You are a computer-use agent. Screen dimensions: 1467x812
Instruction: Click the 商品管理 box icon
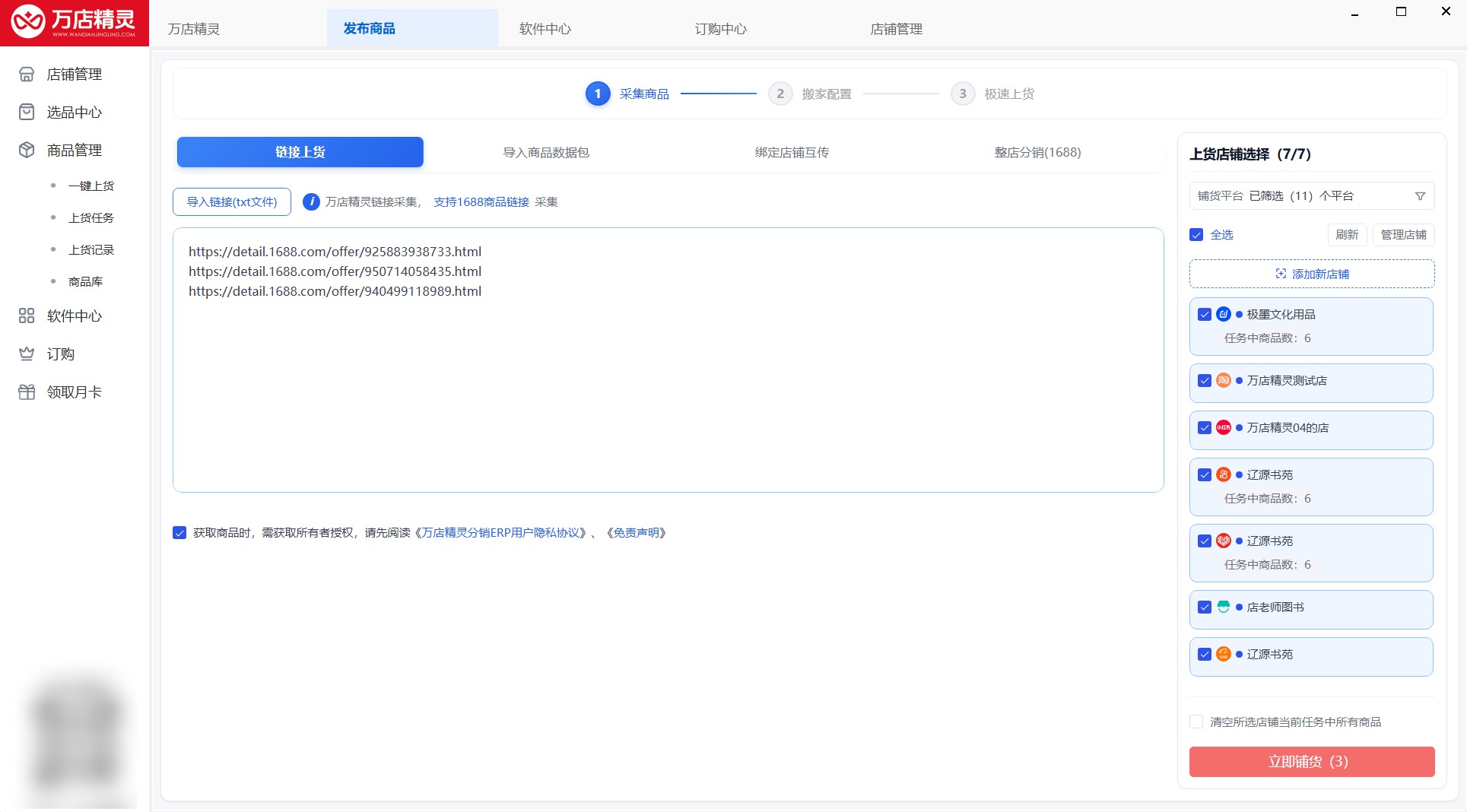point(27,150)
